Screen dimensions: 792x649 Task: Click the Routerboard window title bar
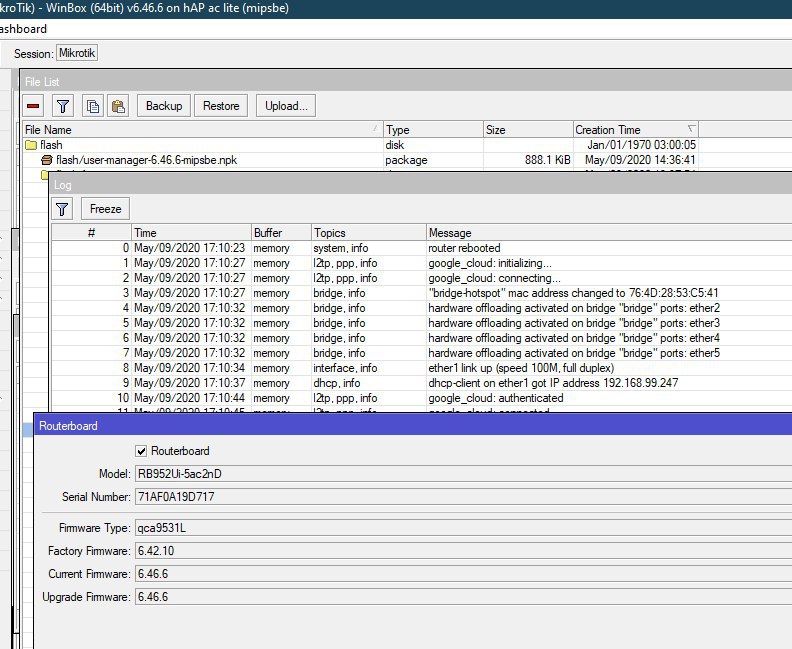click(x=413, y=426)
